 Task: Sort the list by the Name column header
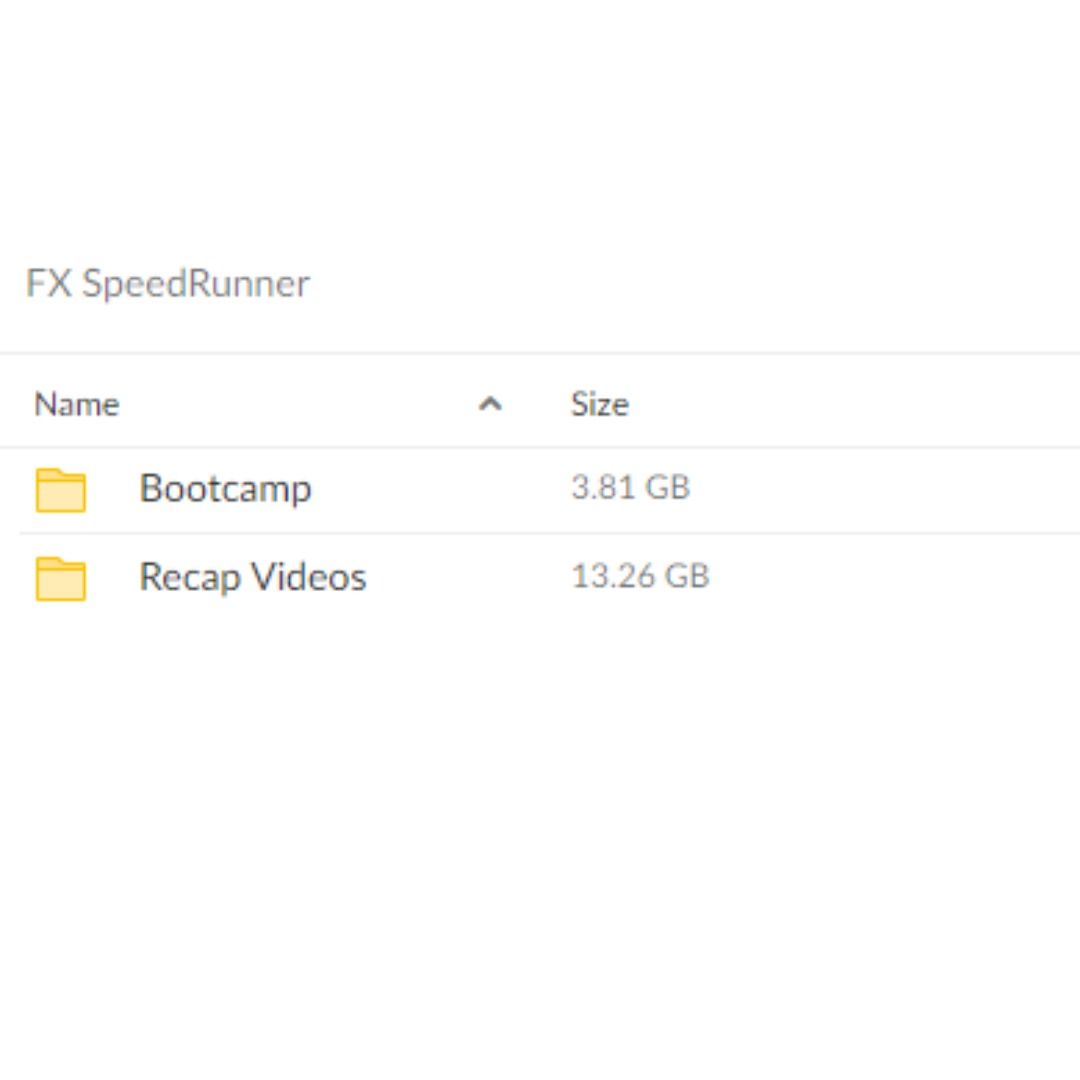pyautogui.click(x=76, y=404)
